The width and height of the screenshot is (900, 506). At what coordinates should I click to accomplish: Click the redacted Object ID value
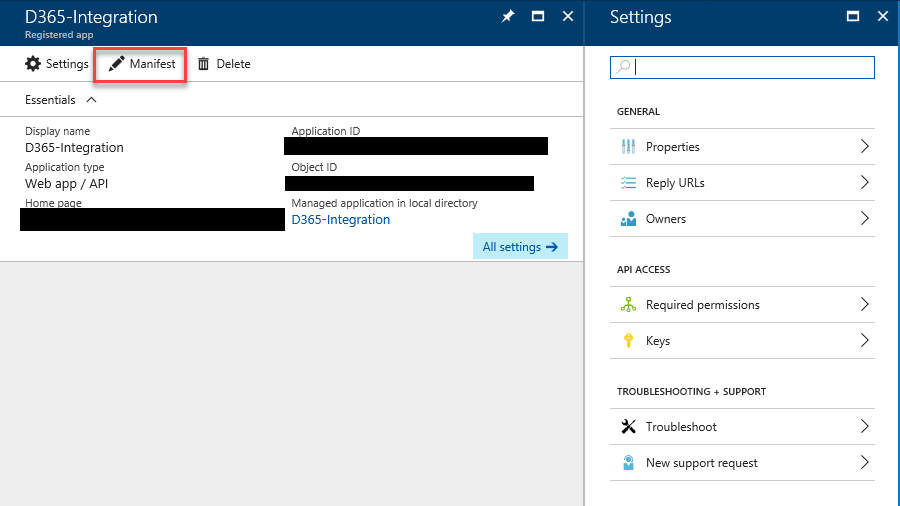[409, 184]
